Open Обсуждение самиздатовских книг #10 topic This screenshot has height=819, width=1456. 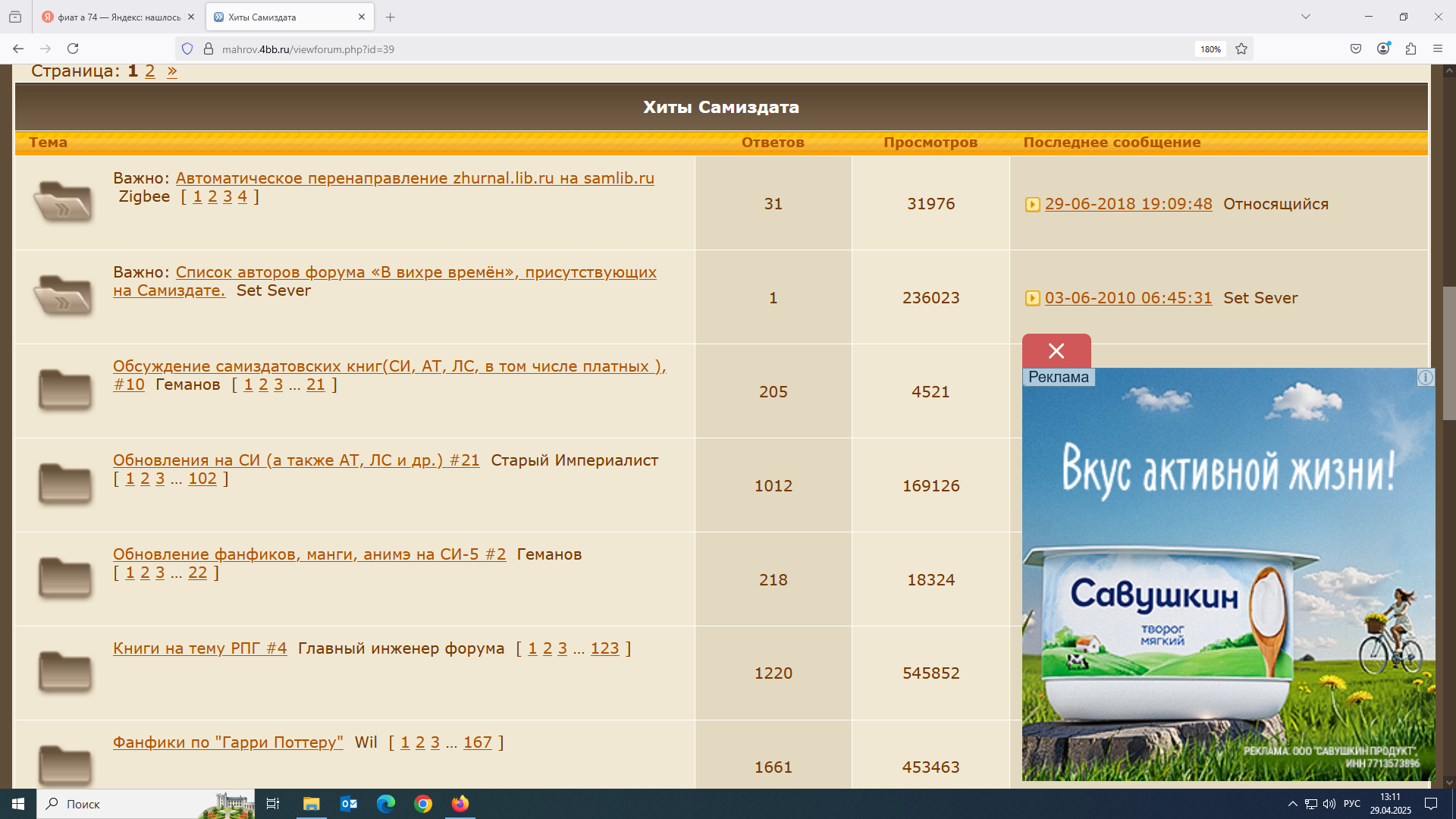pyautogui.click(x=390, y=375)
